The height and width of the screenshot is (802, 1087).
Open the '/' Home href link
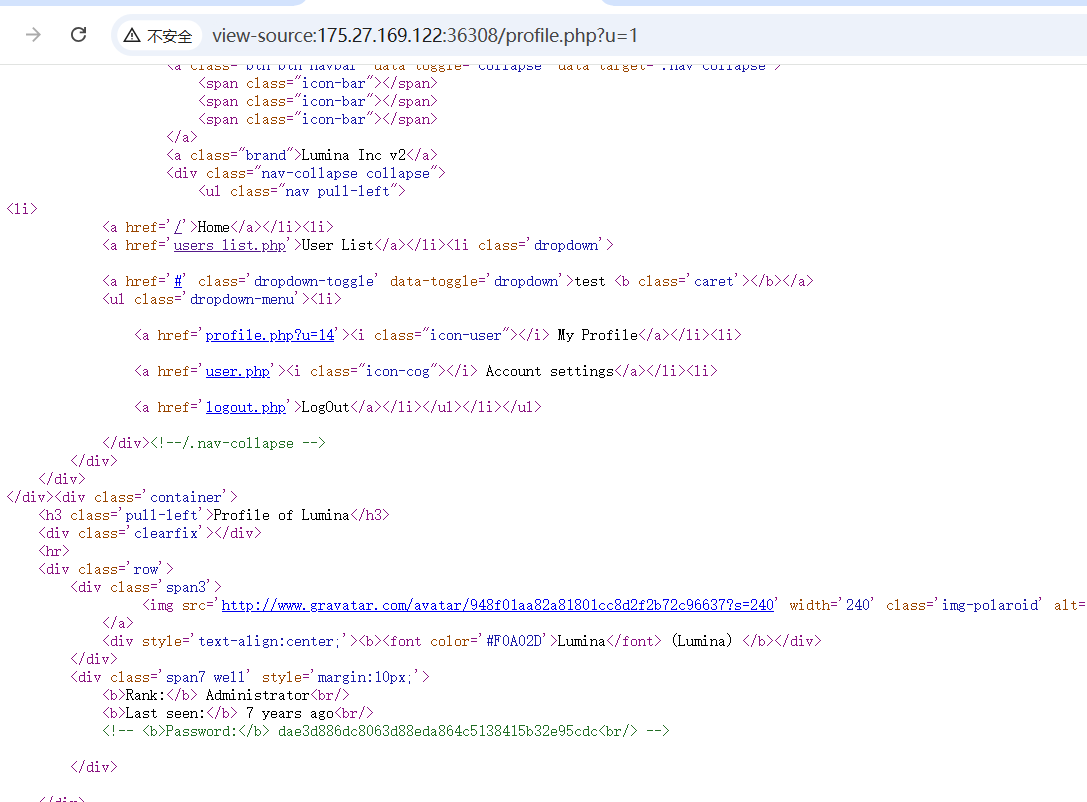(178, 227)
